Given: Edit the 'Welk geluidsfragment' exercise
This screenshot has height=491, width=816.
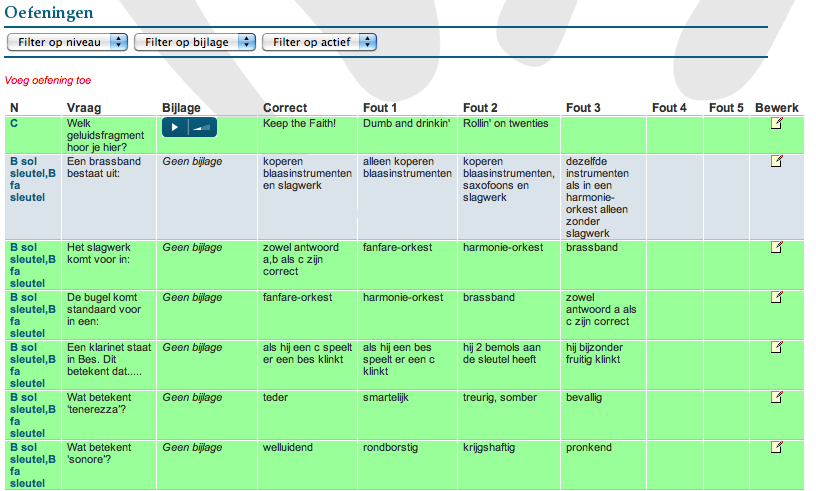Looking at the screenshot, I should [x=776, y=123].
